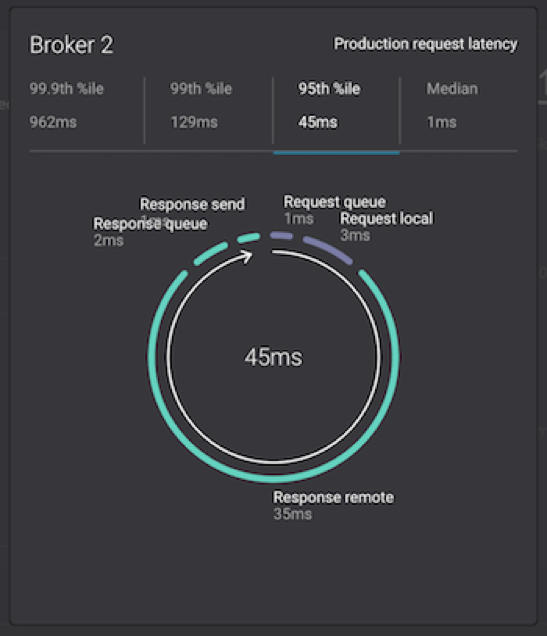Click the Production request latency heading
The height and width of the screenshot is (636, 547).
(x=425, y=44)
